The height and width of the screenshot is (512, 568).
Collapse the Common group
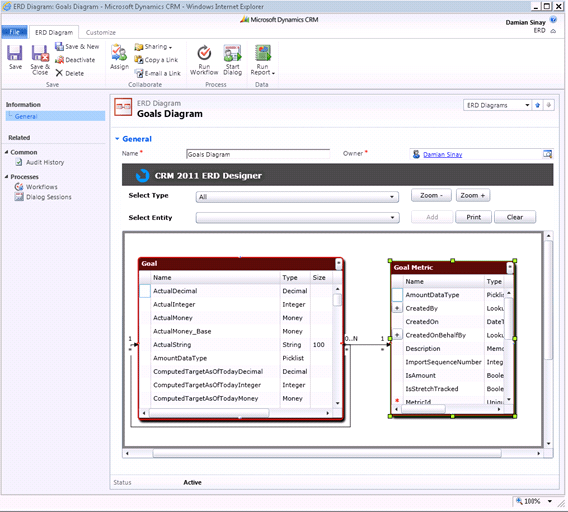click(7, 152)
